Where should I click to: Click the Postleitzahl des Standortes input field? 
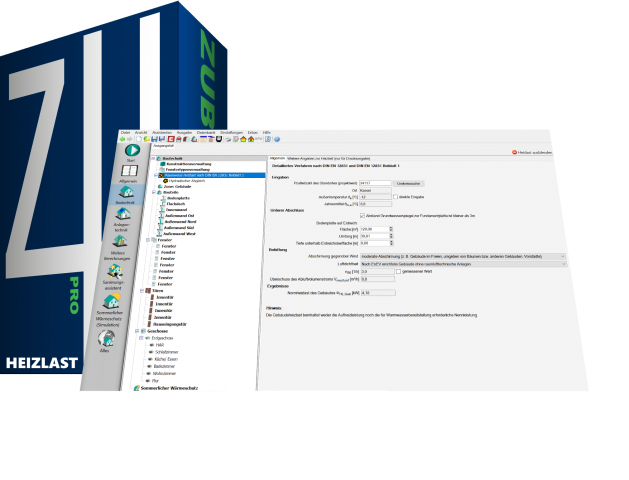(x=375, y=183)
